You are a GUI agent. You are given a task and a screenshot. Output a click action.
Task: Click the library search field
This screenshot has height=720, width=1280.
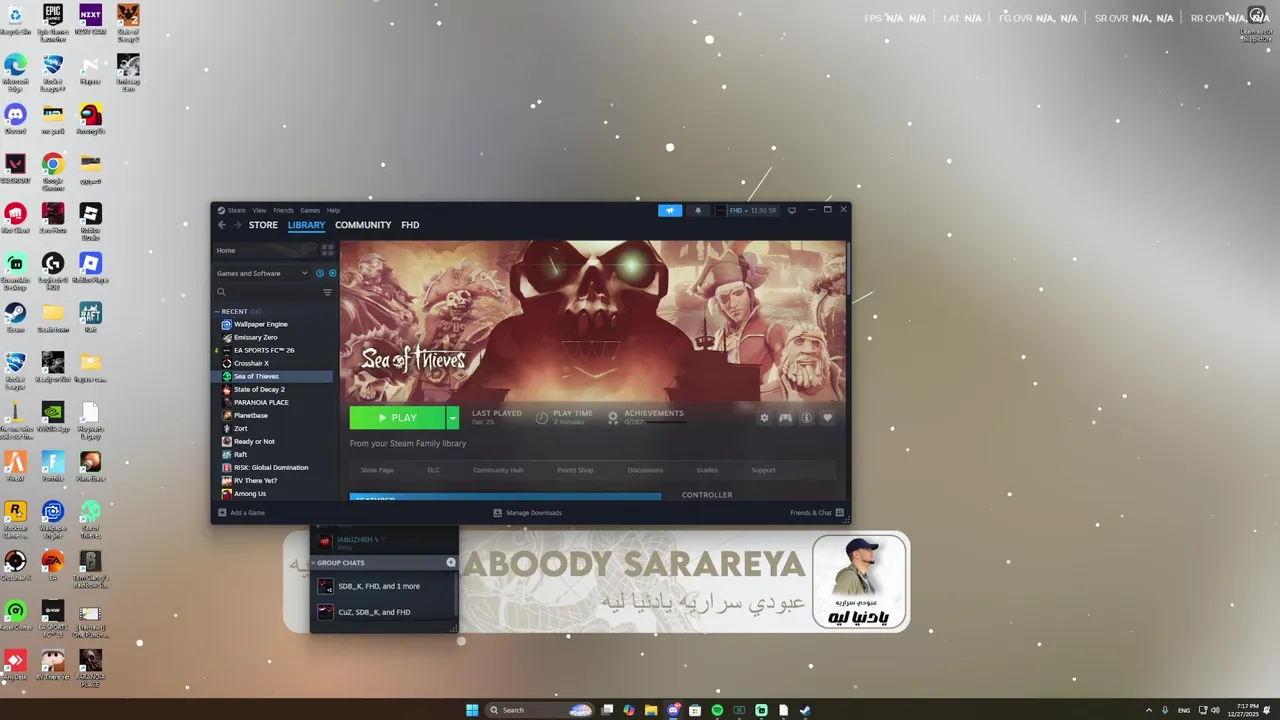[x=267, y=292]
